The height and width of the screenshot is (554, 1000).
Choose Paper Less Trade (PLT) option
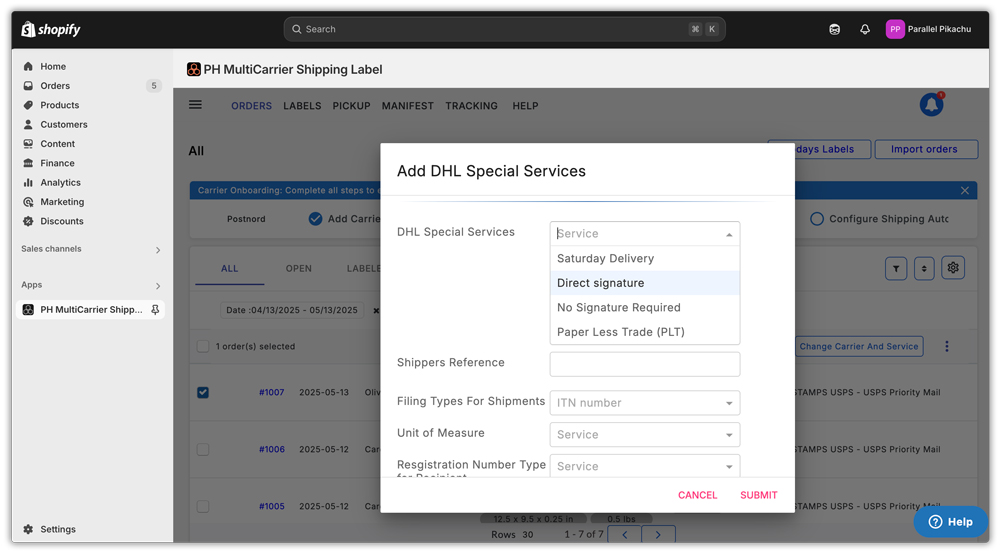pyautogui.click(x=645, y=332)
